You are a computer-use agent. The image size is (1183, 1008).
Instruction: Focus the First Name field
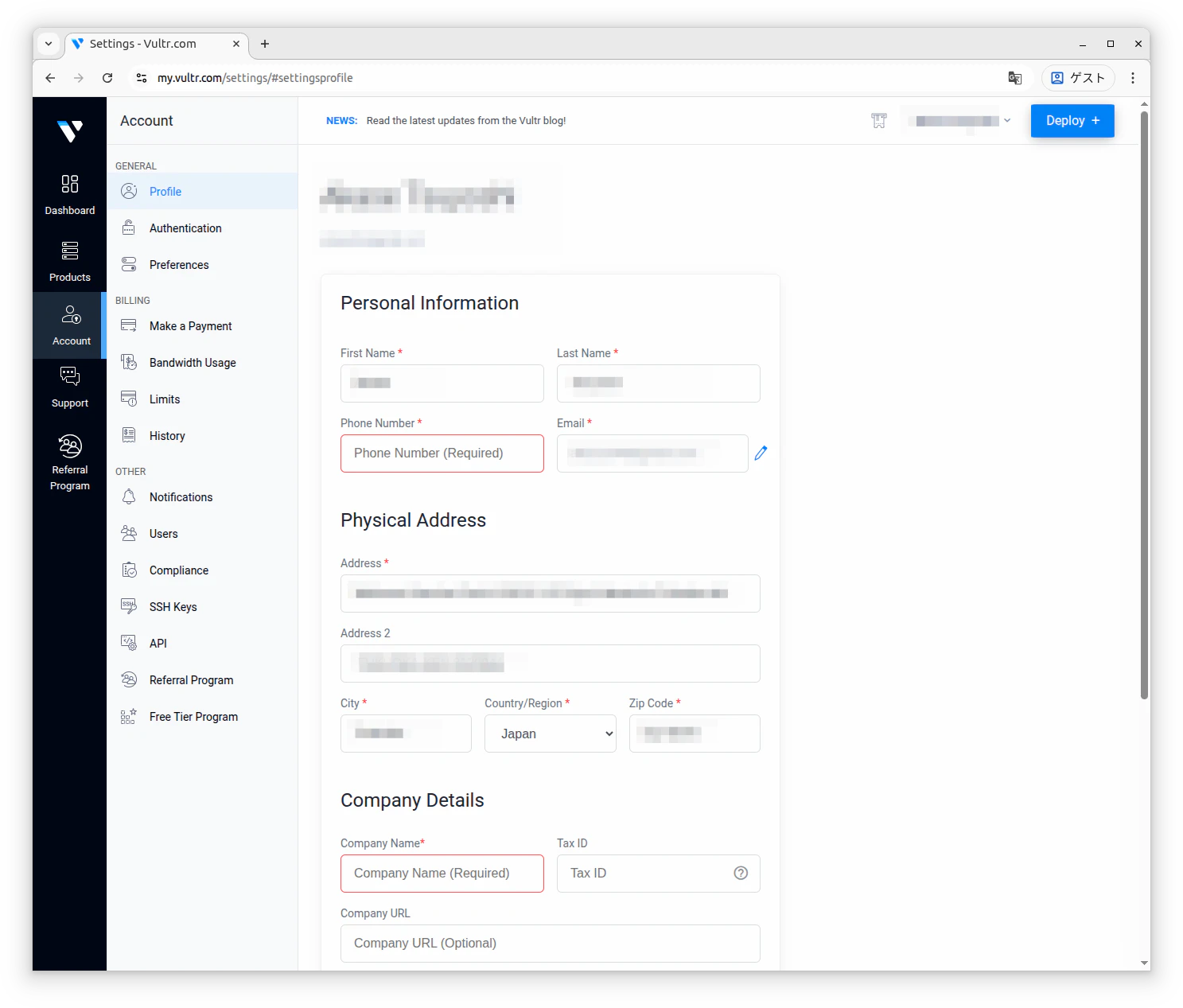[442, 383]
